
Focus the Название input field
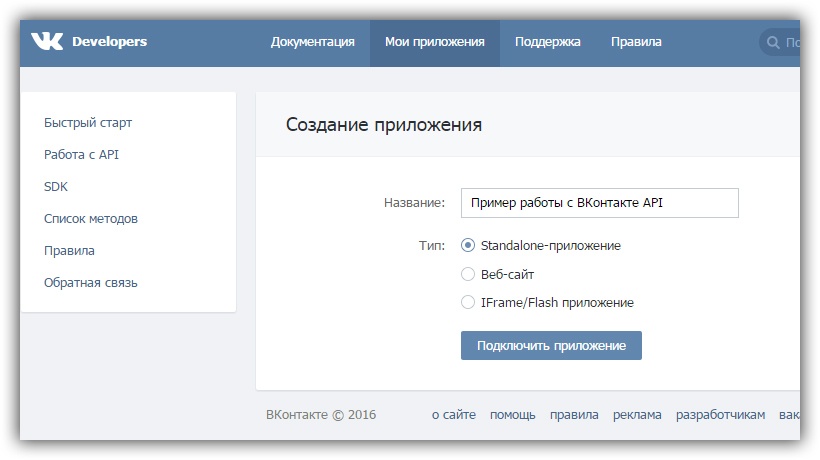[599, 203]
